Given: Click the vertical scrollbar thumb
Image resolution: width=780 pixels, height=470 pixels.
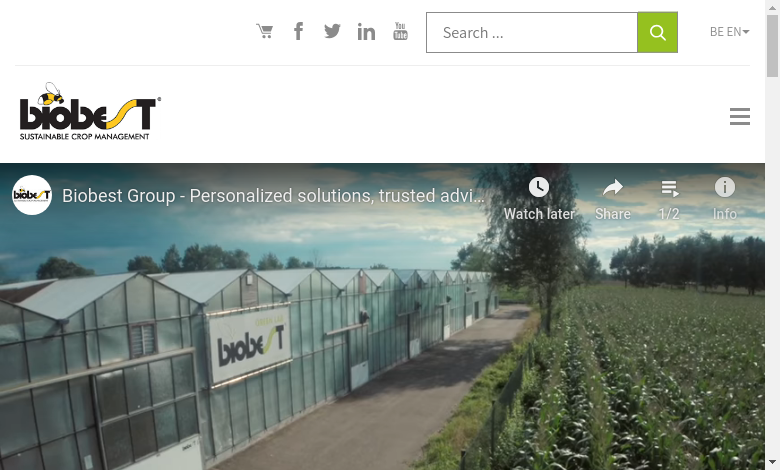Looking at the screenshot, I should click(773, 46).
